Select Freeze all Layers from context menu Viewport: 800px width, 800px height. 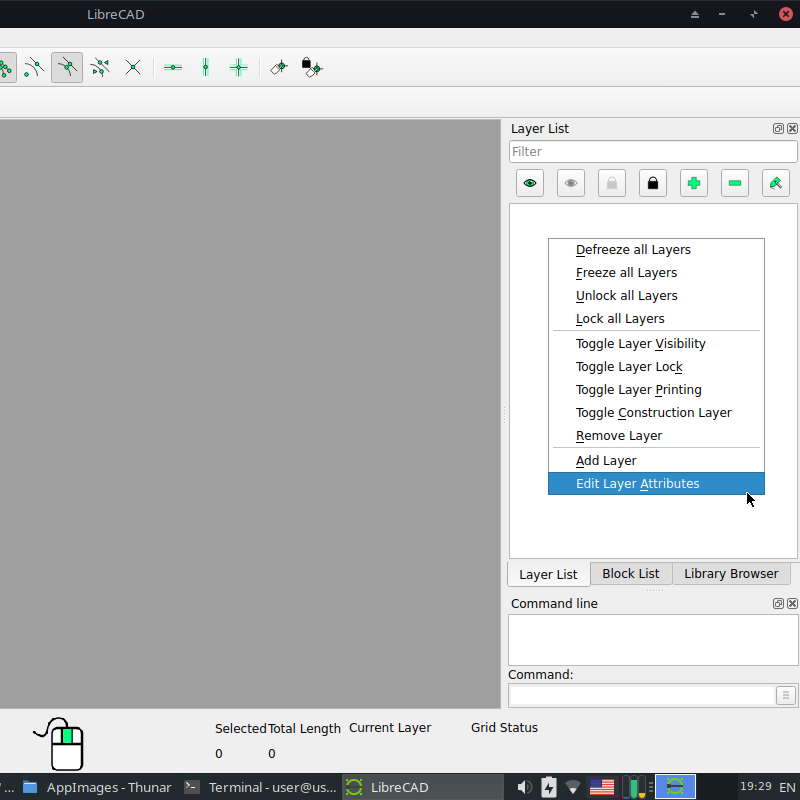pyautogui.click(x=626, y=272)
